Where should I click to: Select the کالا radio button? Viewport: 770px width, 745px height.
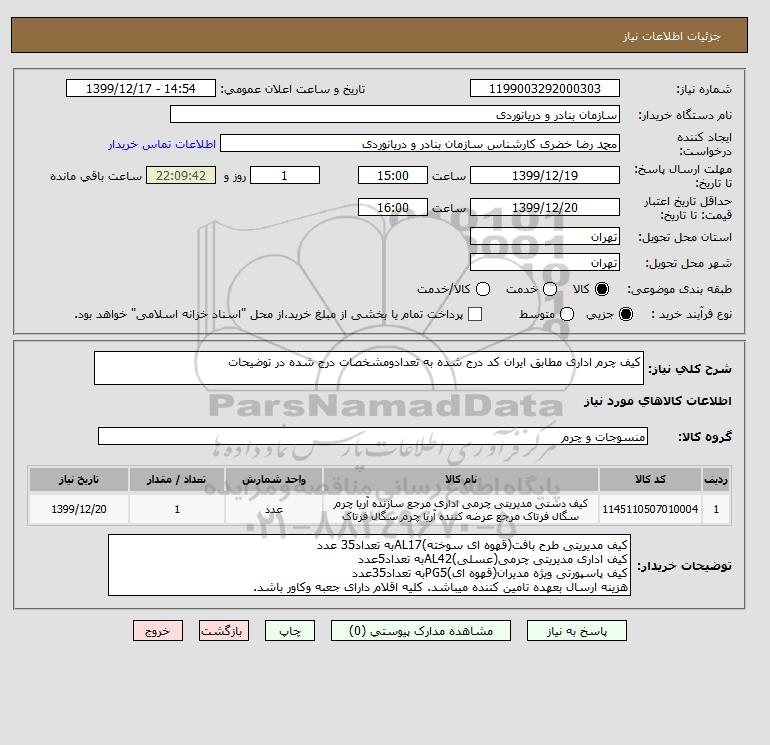pos(602,289)
